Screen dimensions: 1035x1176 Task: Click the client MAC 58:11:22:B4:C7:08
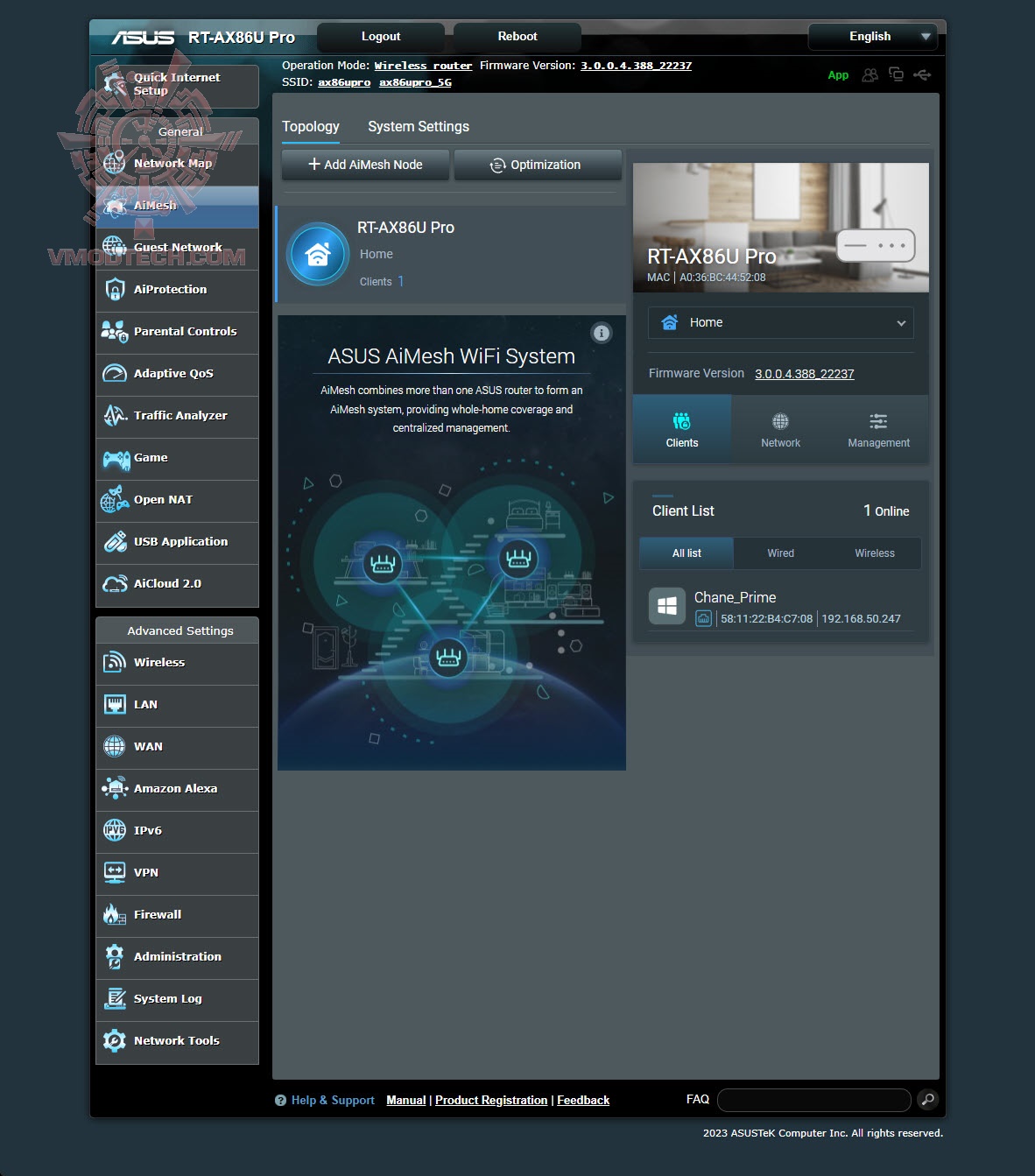tap(766, 619)
